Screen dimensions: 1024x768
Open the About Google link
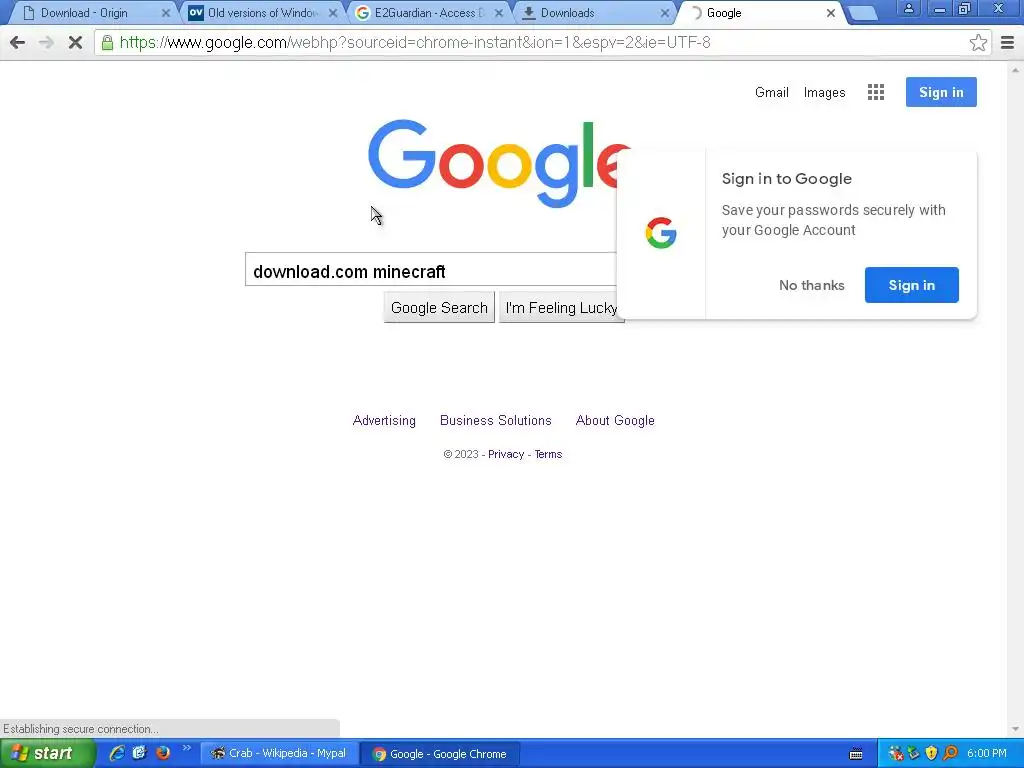(615, 421)
